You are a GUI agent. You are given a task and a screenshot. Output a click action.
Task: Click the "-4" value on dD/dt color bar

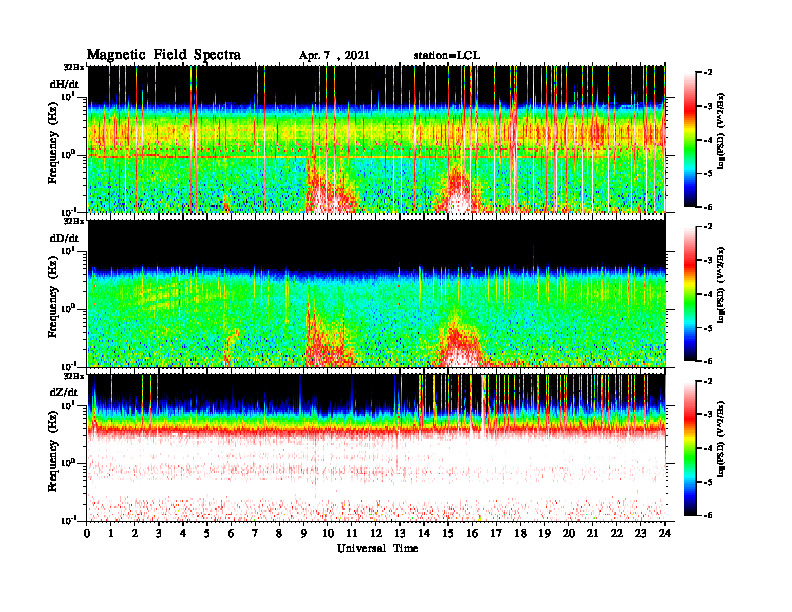(708, 294)
